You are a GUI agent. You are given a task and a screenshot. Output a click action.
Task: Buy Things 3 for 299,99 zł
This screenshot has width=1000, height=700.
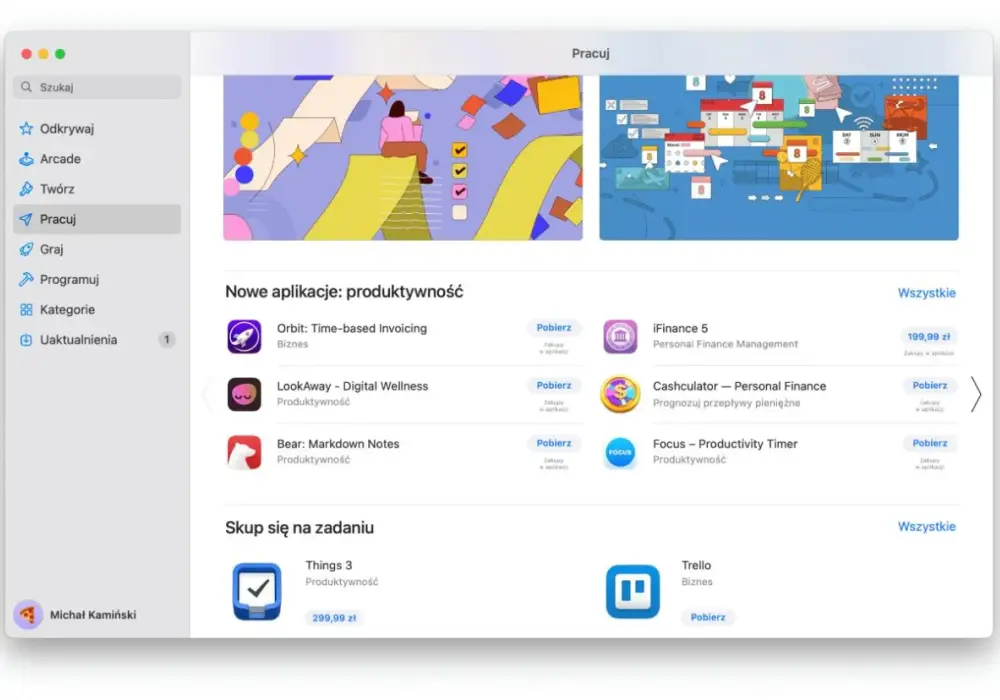click(334, 618)
